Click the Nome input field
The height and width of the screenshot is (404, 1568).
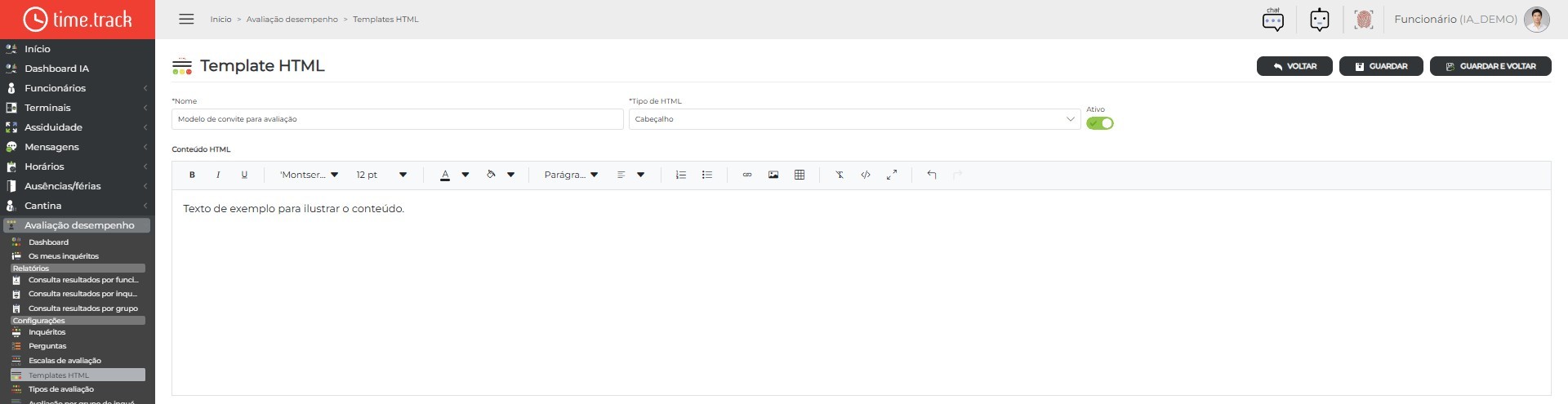pyautogui.click(x=397, y=119)
